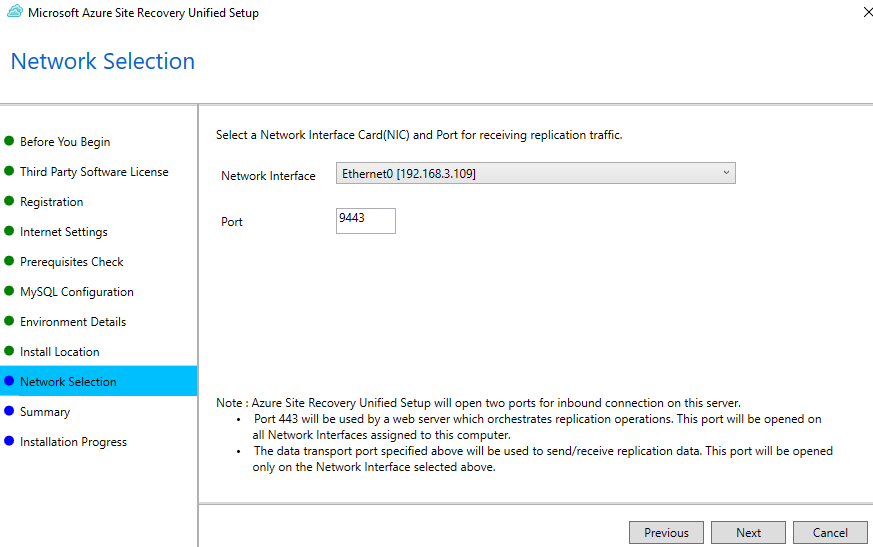Open the Internet Settings step
Image resolution: width=873 pixels, height=547 pixels.
click(x=64, y=232)
